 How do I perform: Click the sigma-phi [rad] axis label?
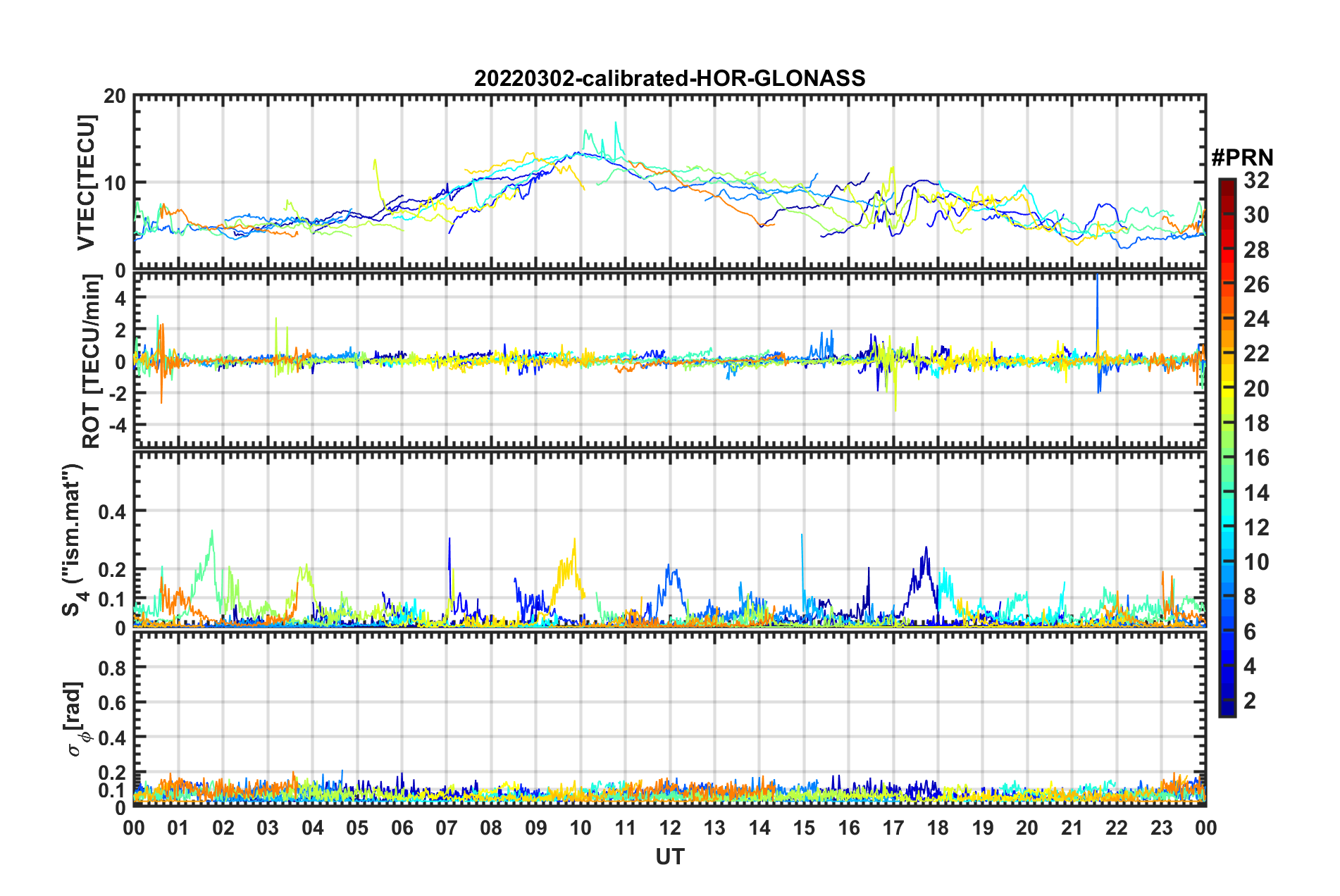point(77,718)
